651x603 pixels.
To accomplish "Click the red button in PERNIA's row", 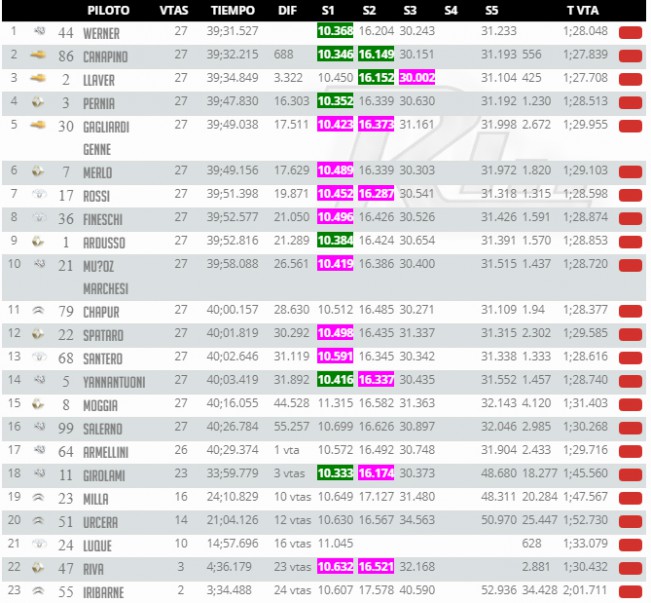I will tap(630, 103).
